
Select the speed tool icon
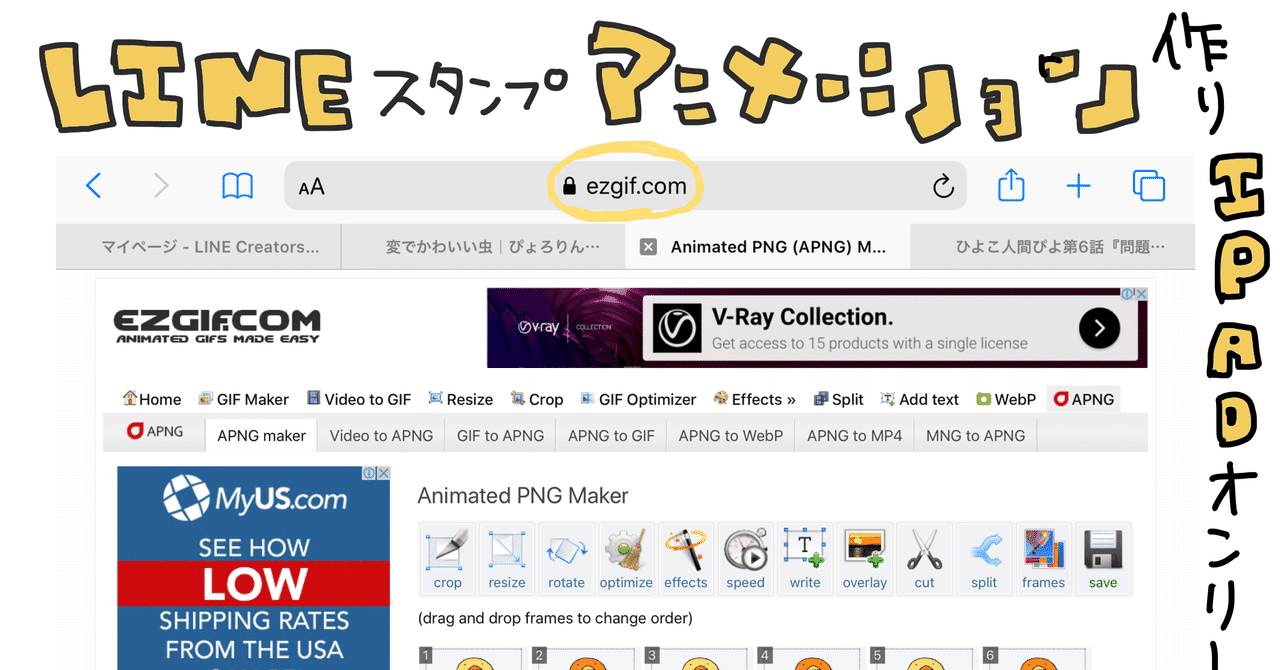pyautogui.click(x=745, y=558)
